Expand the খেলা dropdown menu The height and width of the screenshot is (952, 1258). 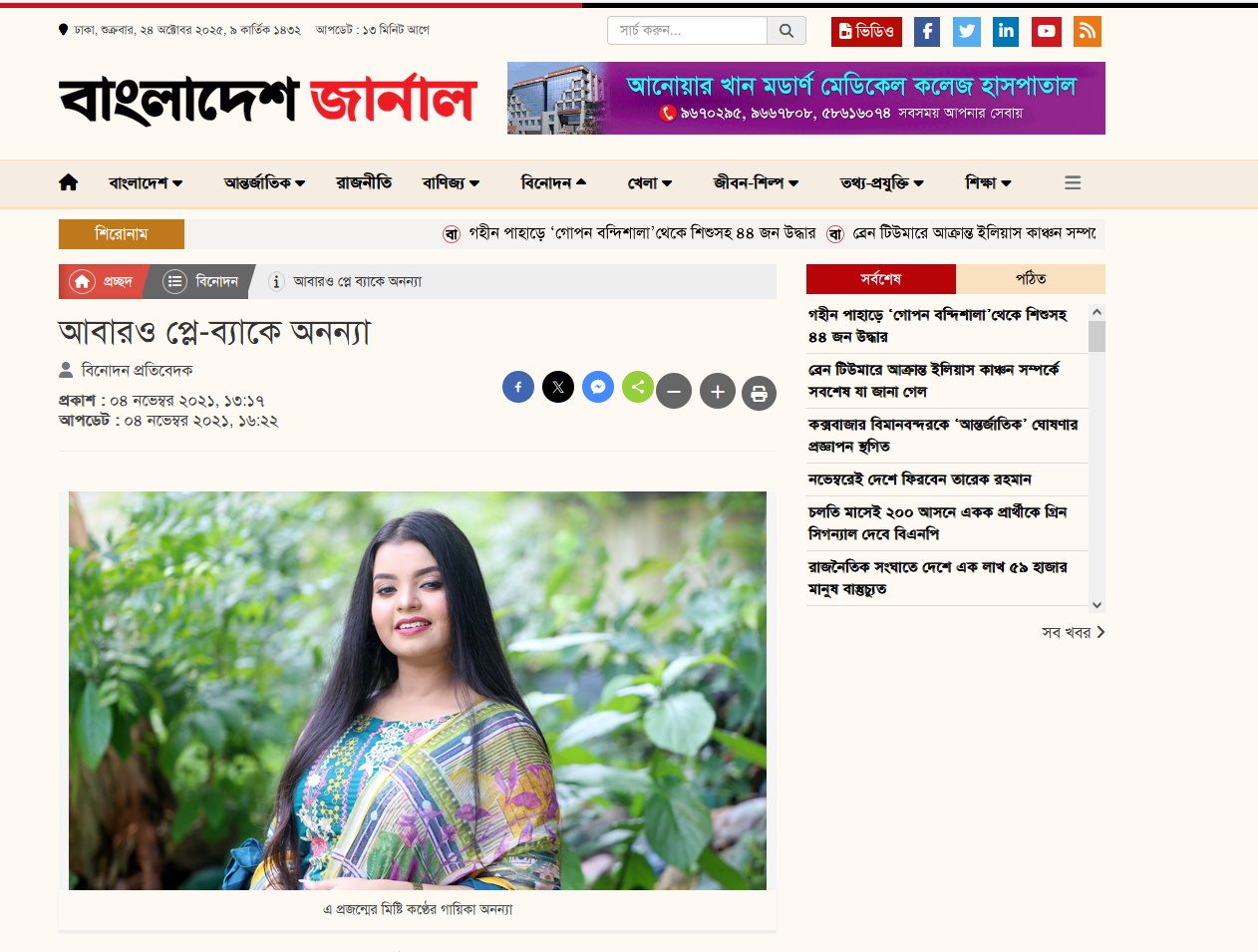(x=650, y=182)
